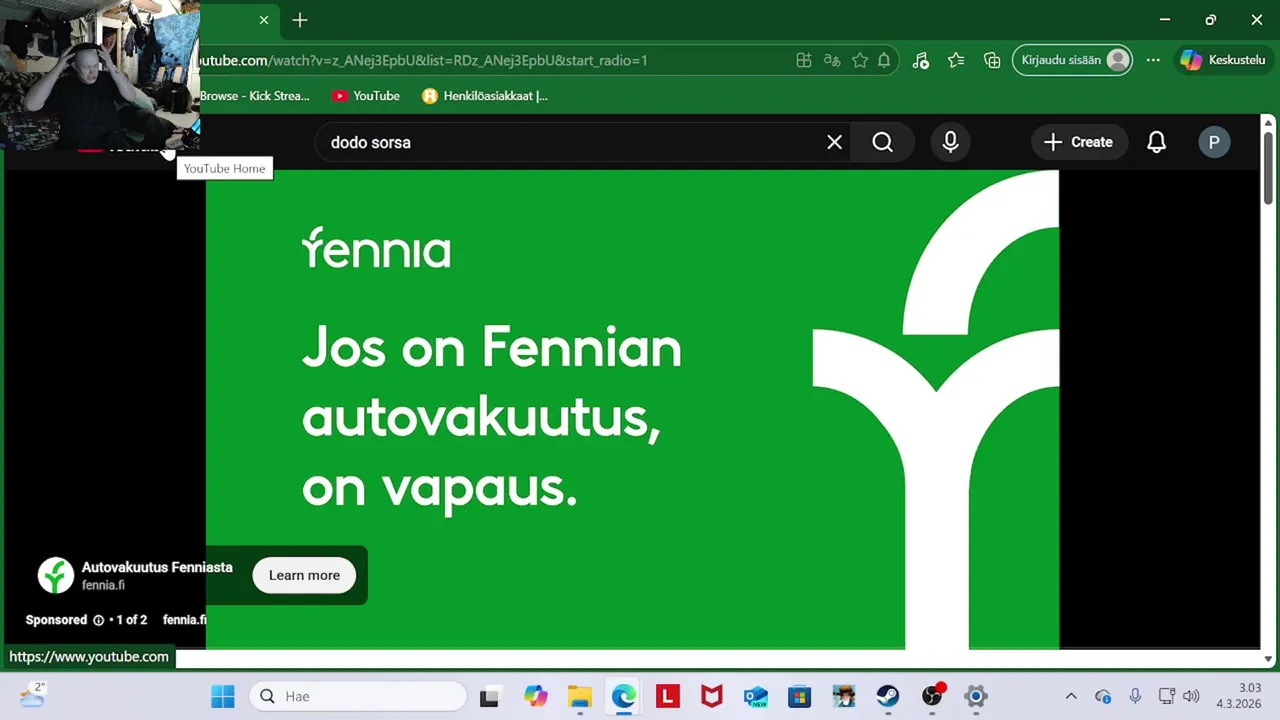Image resolution: width=1280 pixels, height=720 pixels.
Task: Open OBS Studio from the taskbar
Action: click(x=932, y=696)
